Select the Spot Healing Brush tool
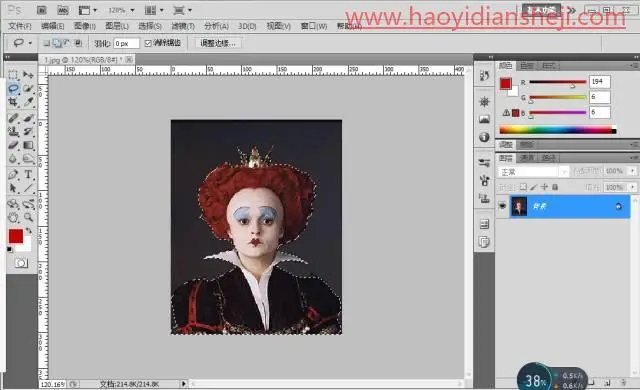The image size is (640, 390). (13, 118)
